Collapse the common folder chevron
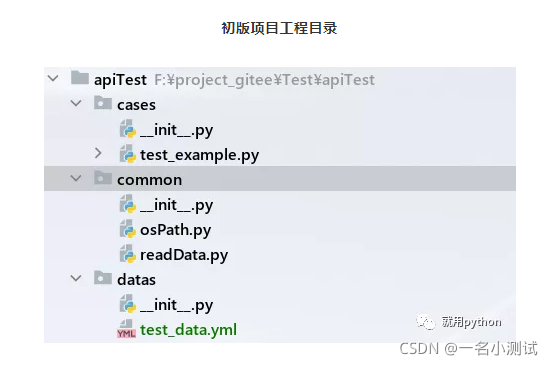This screenshot has height=365, width=553. [76, 178]
